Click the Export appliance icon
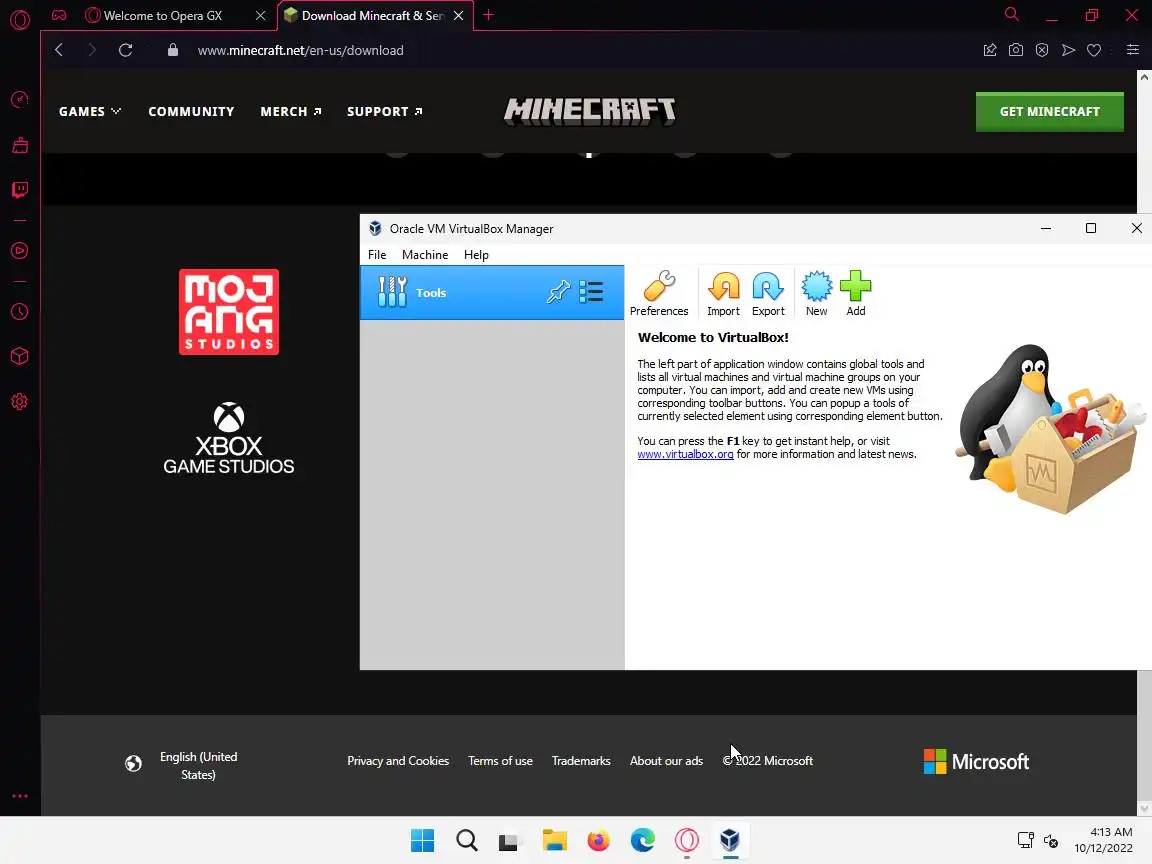The height and width of the screenshot is (864, 1152). (x=768, y=293)
